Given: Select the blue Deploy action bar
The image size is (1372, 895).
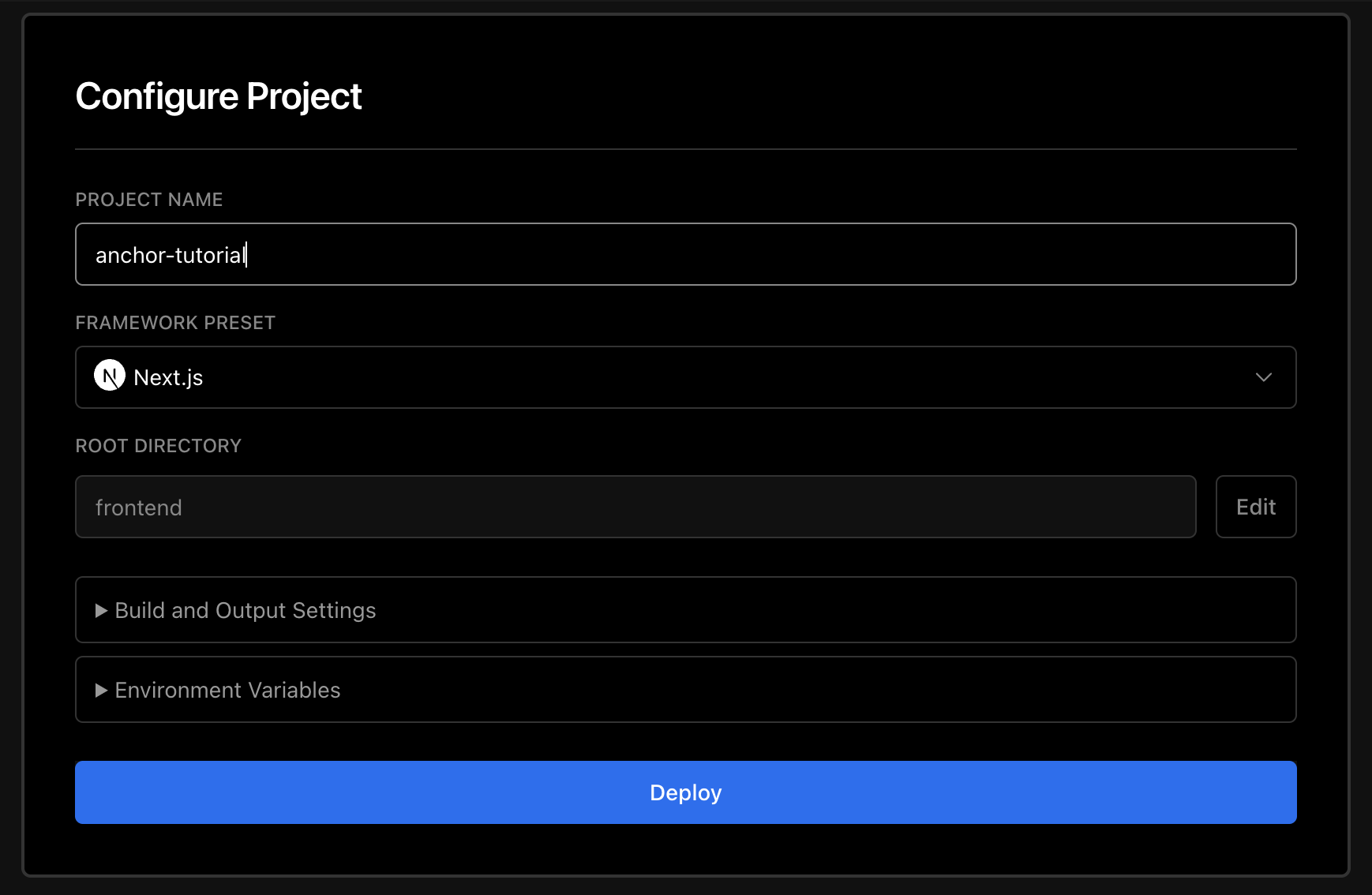Looking at the screenshot, I should [x=685, y=792].
